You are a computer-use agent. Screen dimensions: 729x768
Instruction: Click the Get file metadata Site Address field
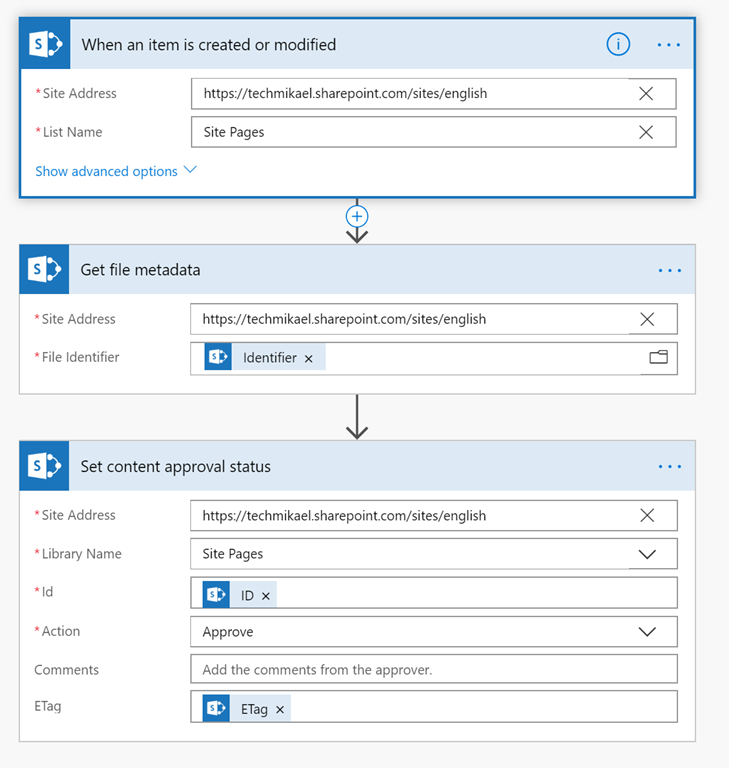[x=434, y=319]
